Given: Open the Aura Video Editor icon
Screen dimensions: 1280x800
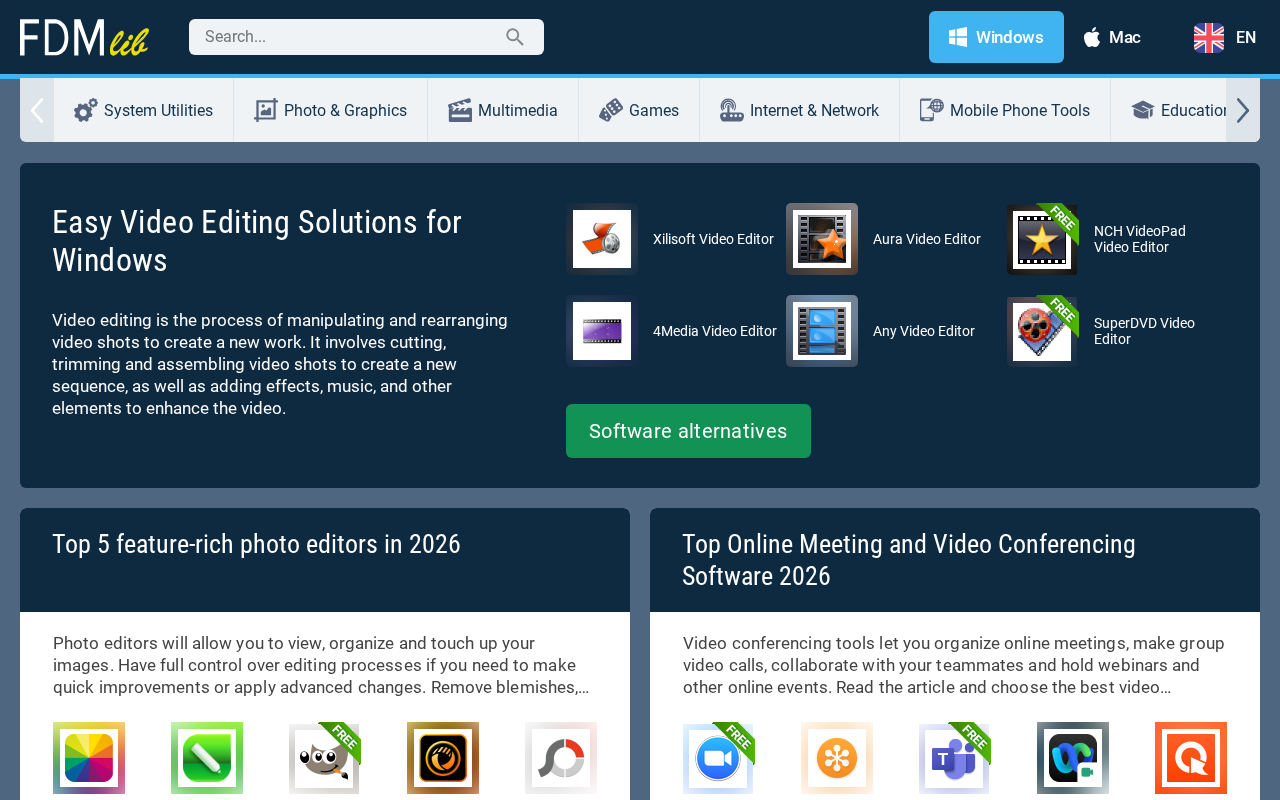Looking at the screenshot, I should tap(822, 239).
